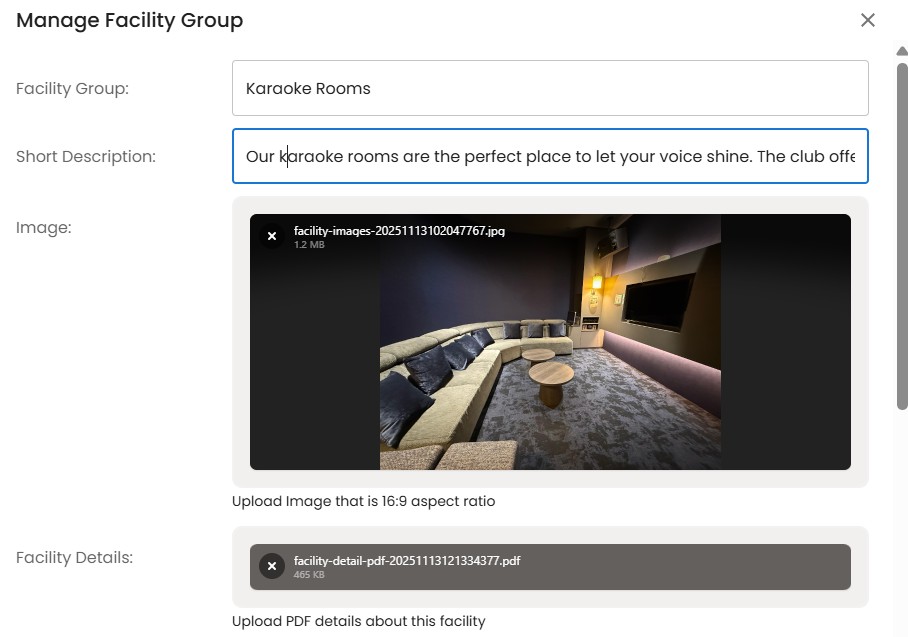Click the Short Description label

86,156
